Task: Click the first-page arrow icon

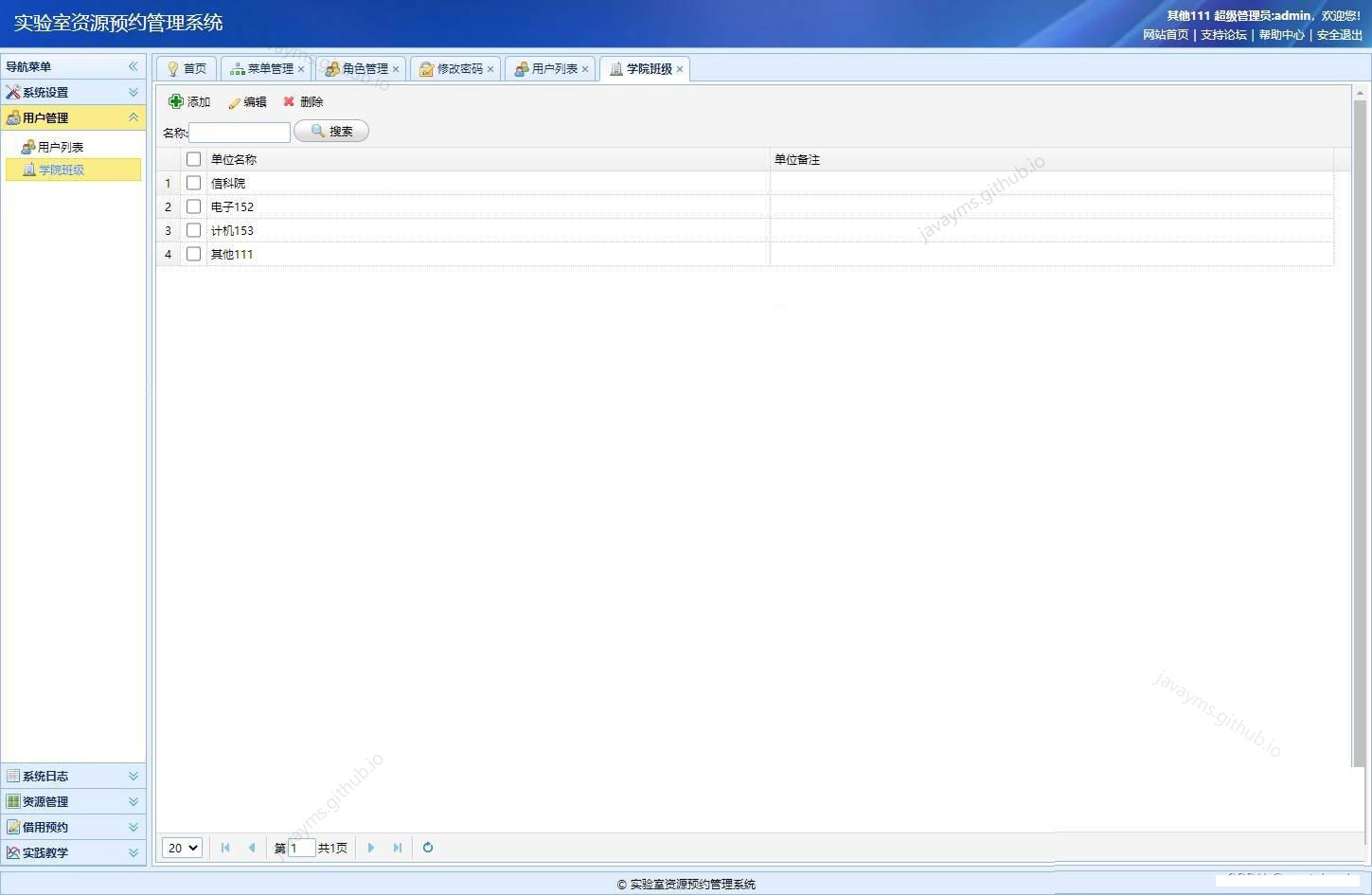Action: [x=224, y=848]
